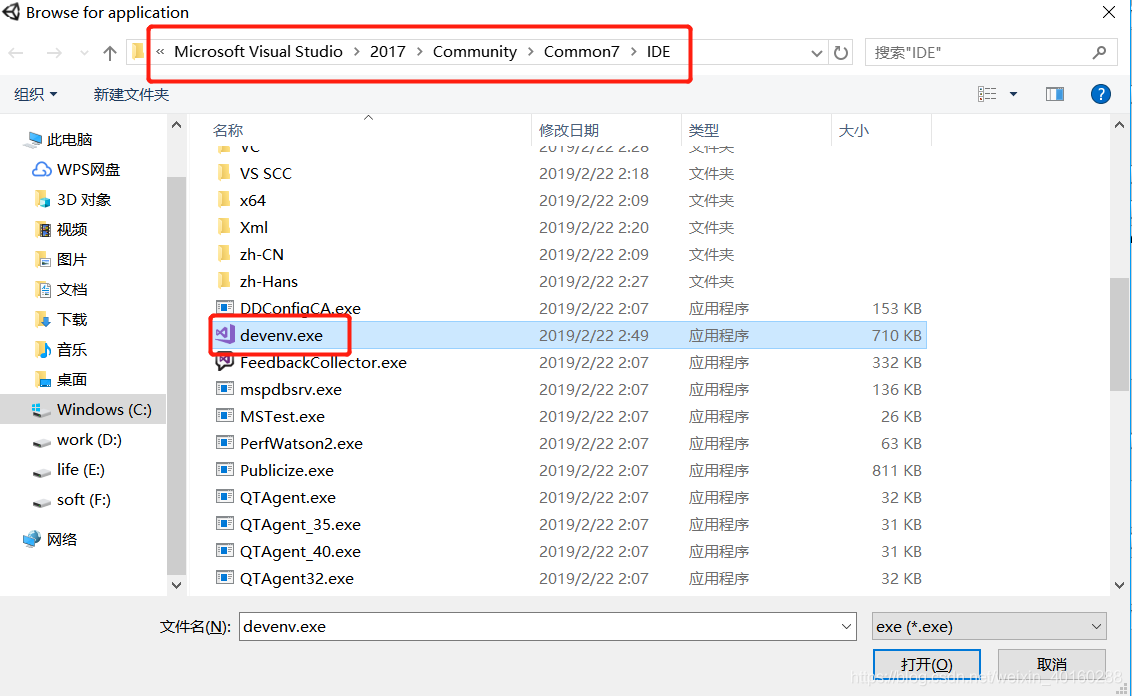Open 音乐 folder in sidebar

pyautogui.click(x=72, y=350)
